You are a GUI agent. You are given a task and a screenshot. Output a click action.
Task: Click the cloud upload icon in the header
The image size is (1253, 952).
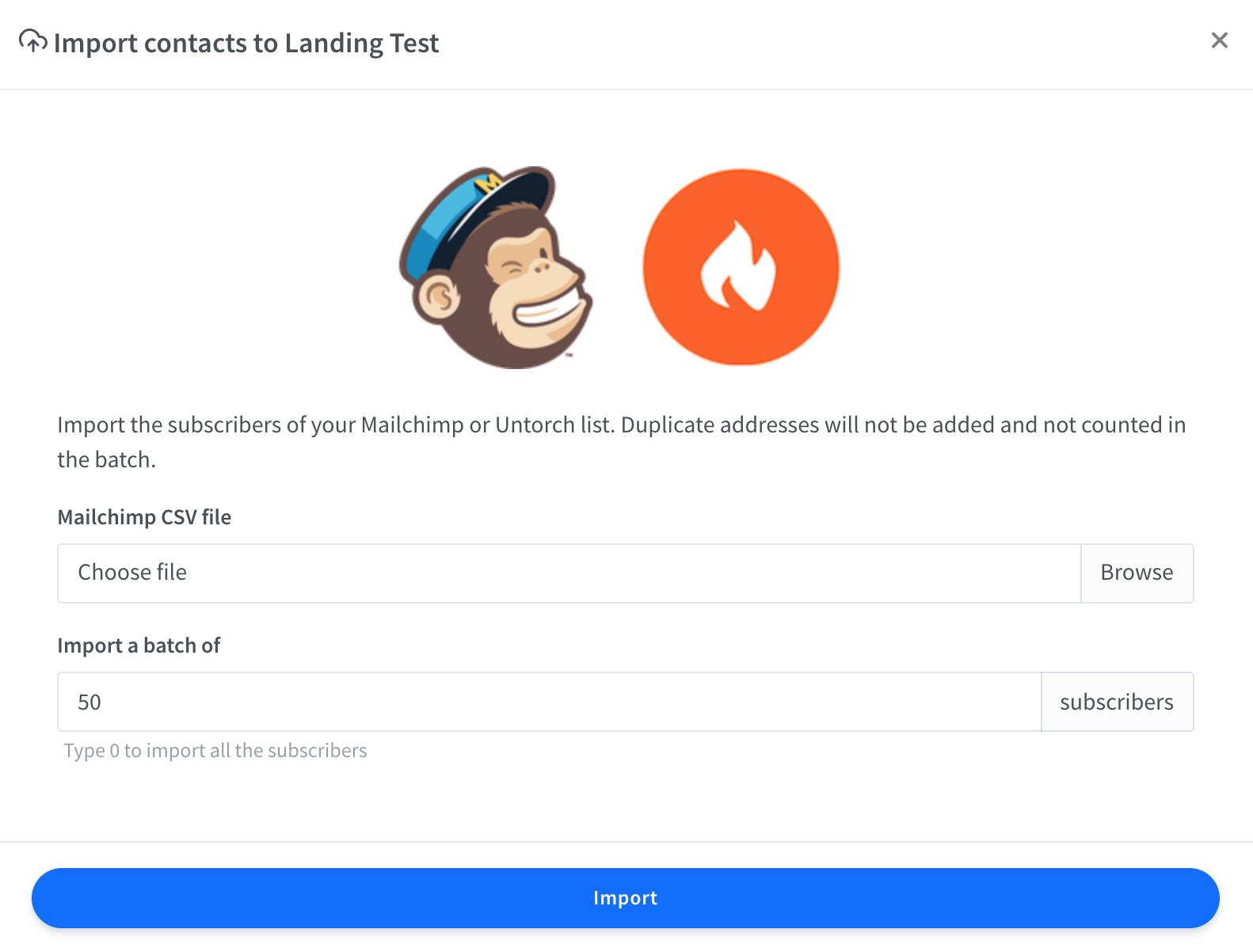click(32, 41)
